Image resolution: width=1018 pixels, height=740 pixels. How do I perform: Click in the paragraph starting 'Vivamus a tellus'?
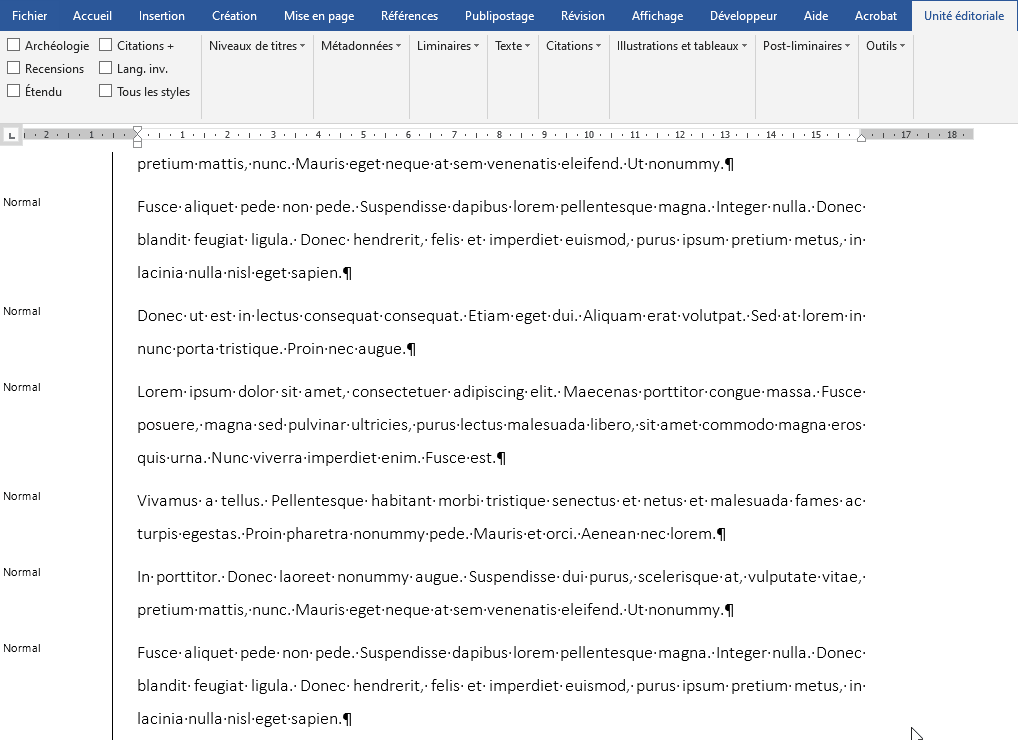click(501, 517)
